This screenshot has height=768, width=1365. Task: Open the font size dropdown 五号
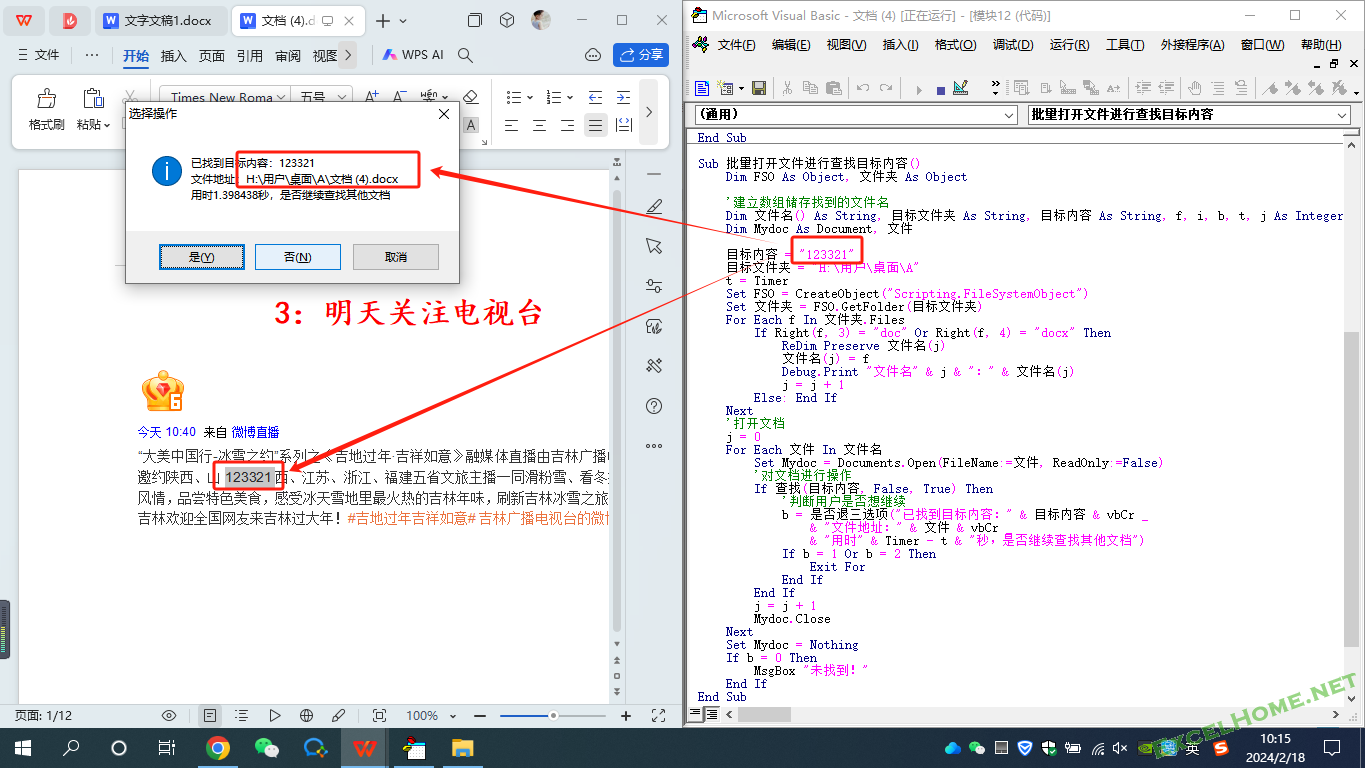342,97
